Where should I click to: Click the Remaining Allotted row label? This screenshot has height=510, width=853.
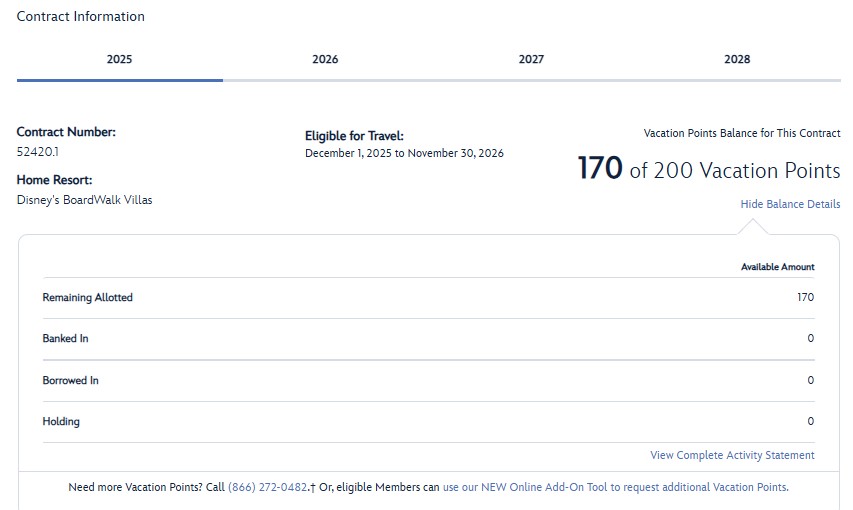88,298
